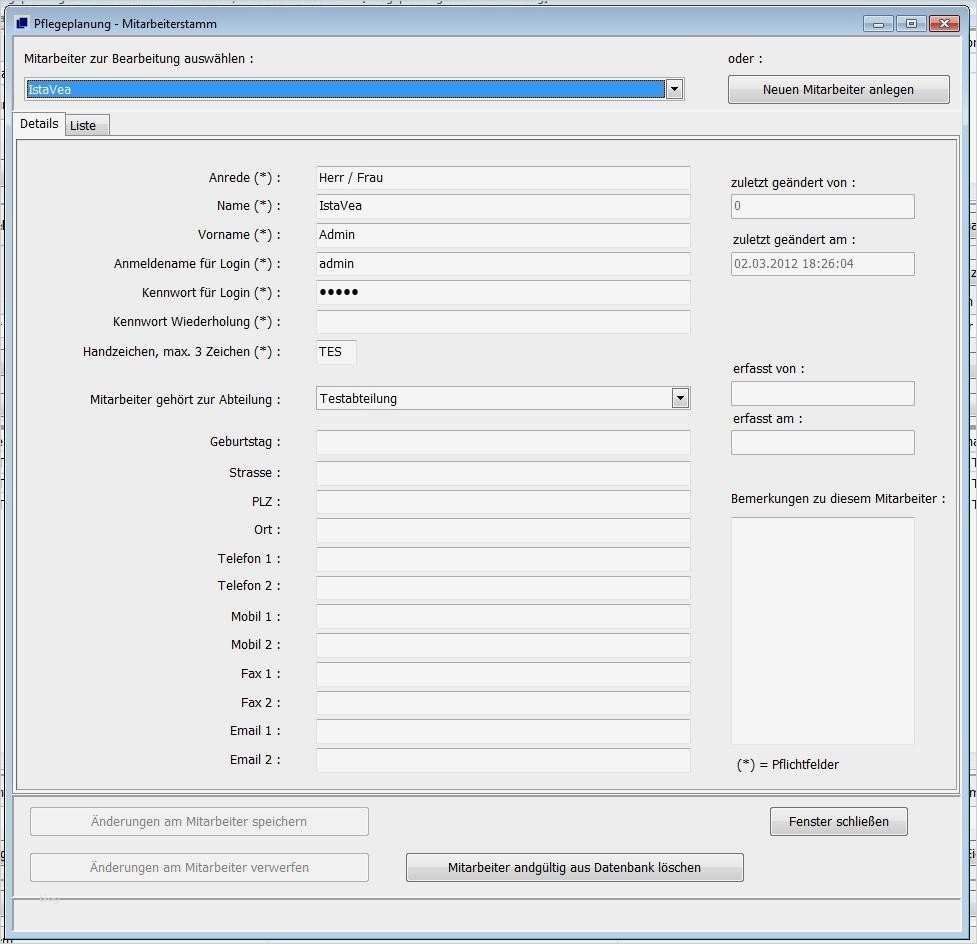
Task: Click Neuen Mitarbeiter anlegen button
Action: [x=838, y=89]
